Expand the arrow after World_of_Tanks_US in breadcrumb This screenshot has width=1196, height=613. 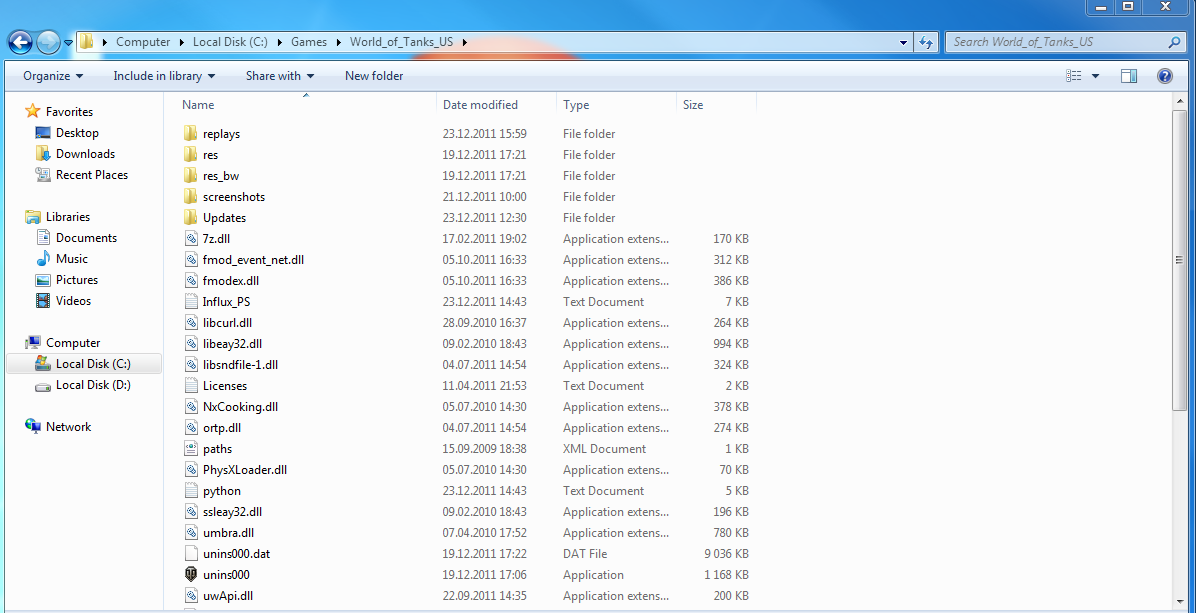464,42
